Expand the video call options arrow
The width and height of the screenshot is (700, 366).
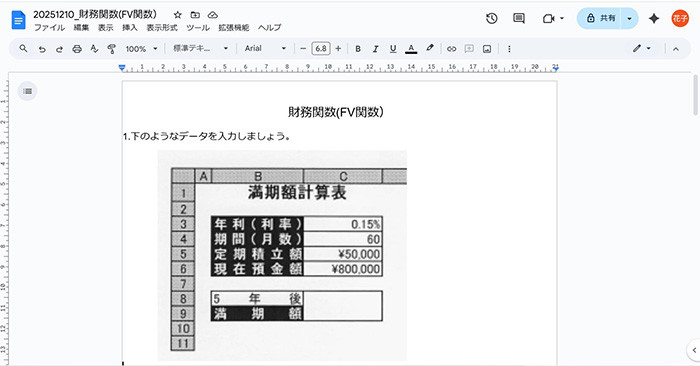tap(562, 18)
